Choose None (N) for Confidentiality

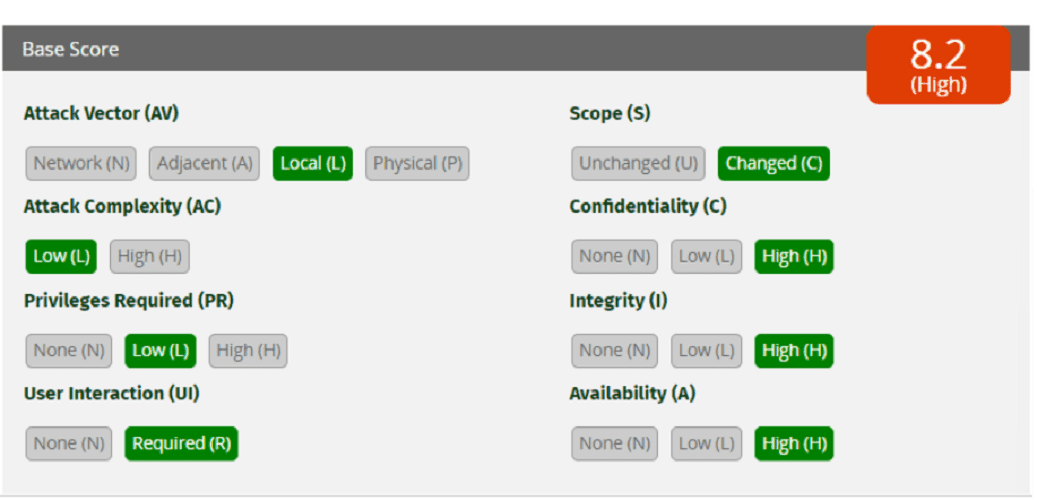point(614,257)
